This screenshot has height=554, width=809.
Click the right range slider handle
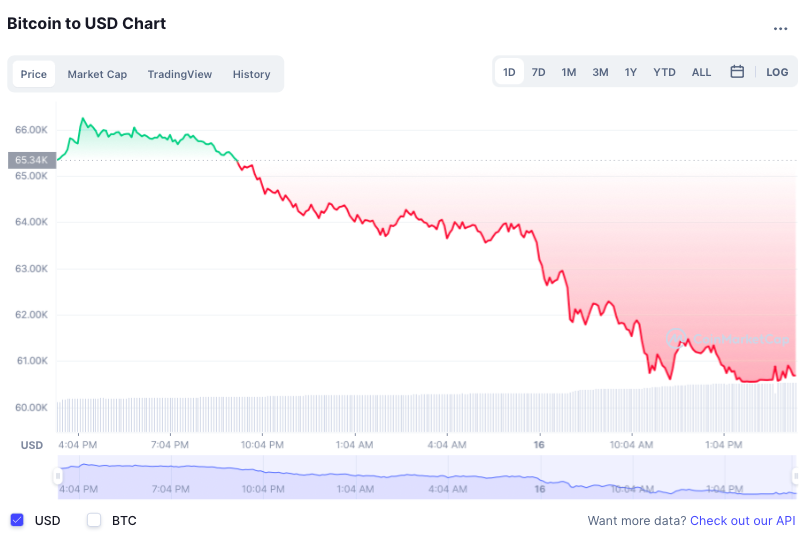pos(796,476)
